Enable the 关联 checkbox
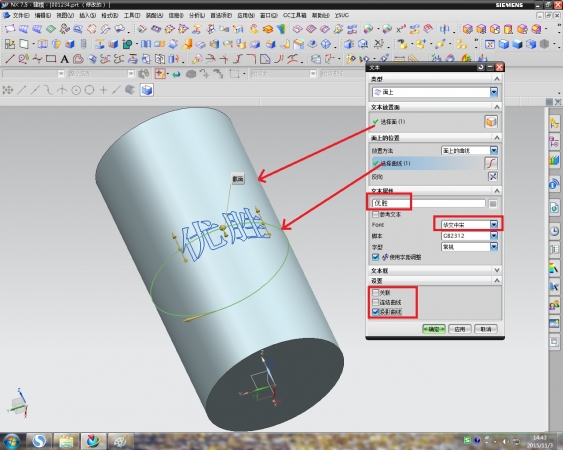Screen dimensions: 563x450 tap(376, 293)
